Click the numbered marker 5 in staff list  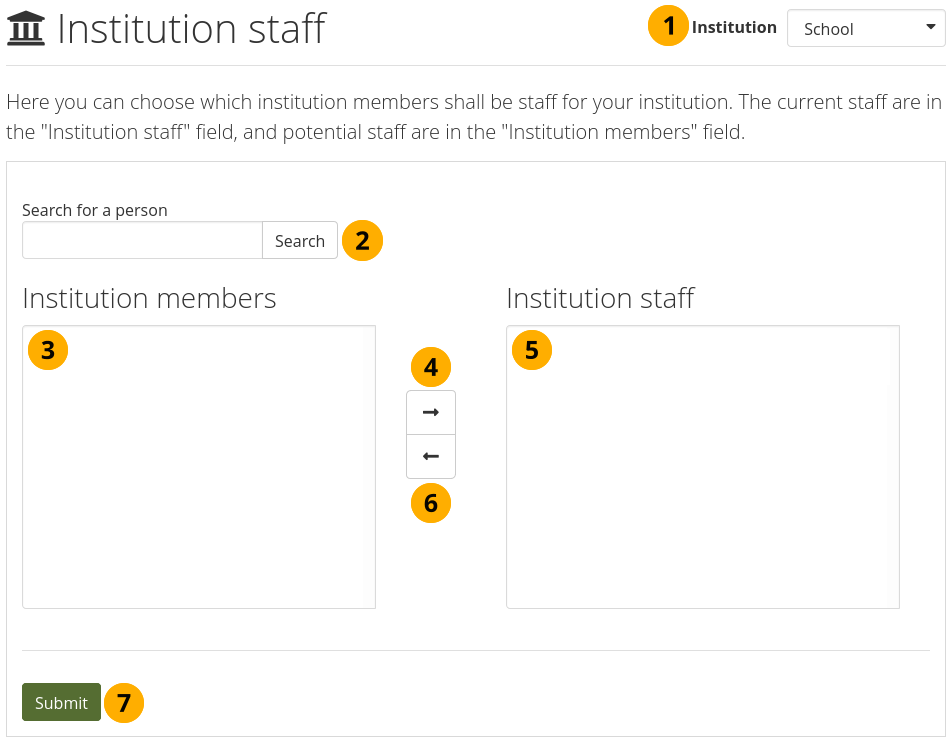point(532,349)
